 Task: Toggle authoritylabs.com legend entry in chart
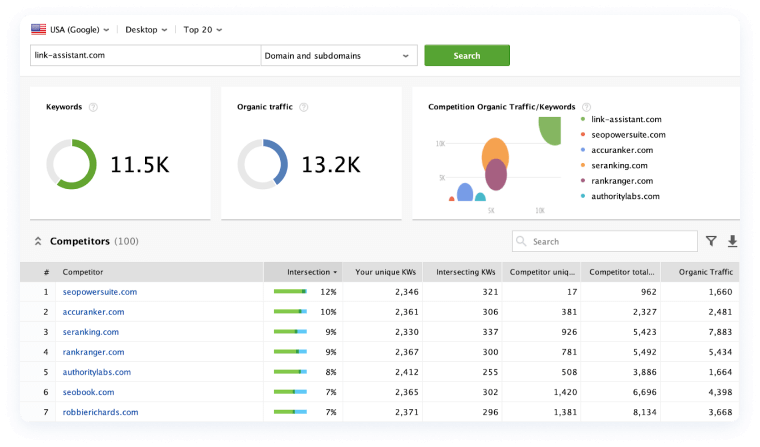[625, 196]
